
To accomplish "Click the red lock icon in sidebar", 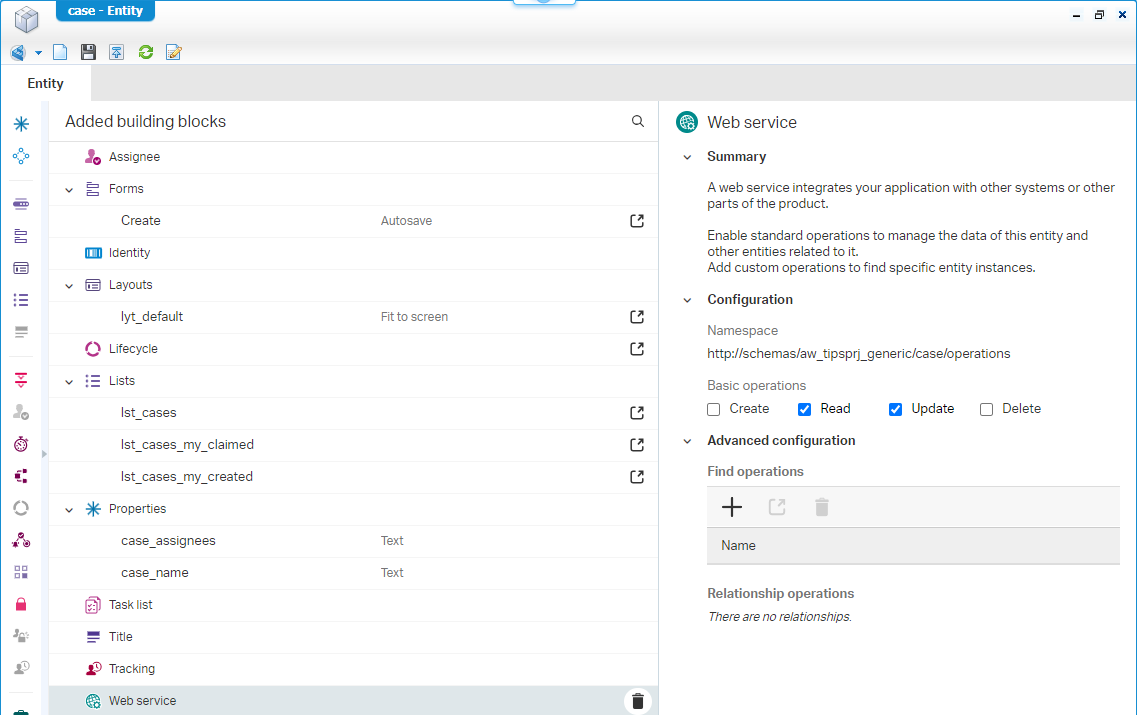I will click(21, 604).
